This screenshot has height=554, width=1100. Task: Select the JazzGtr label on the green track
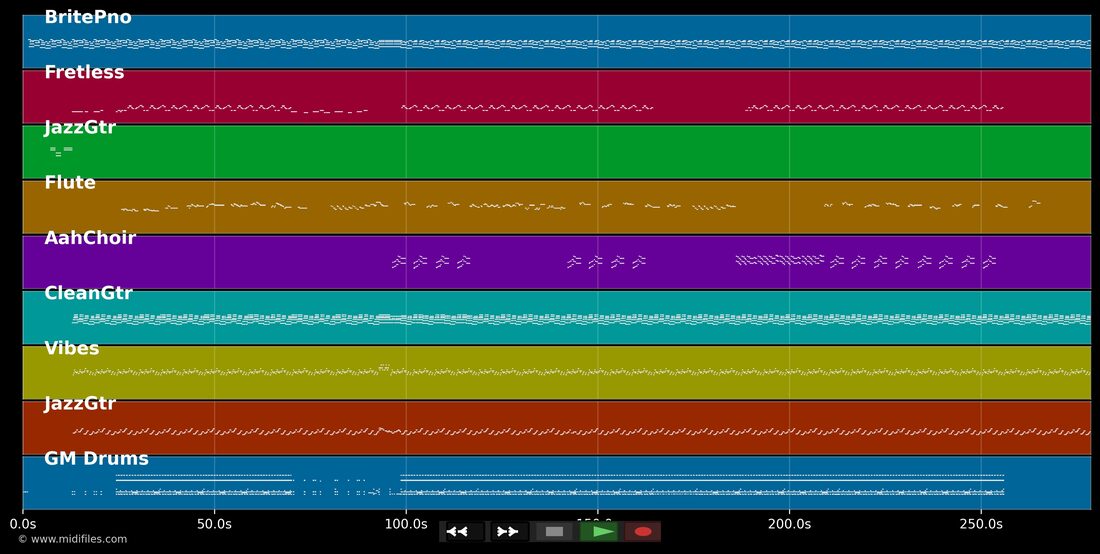[80, 128]
